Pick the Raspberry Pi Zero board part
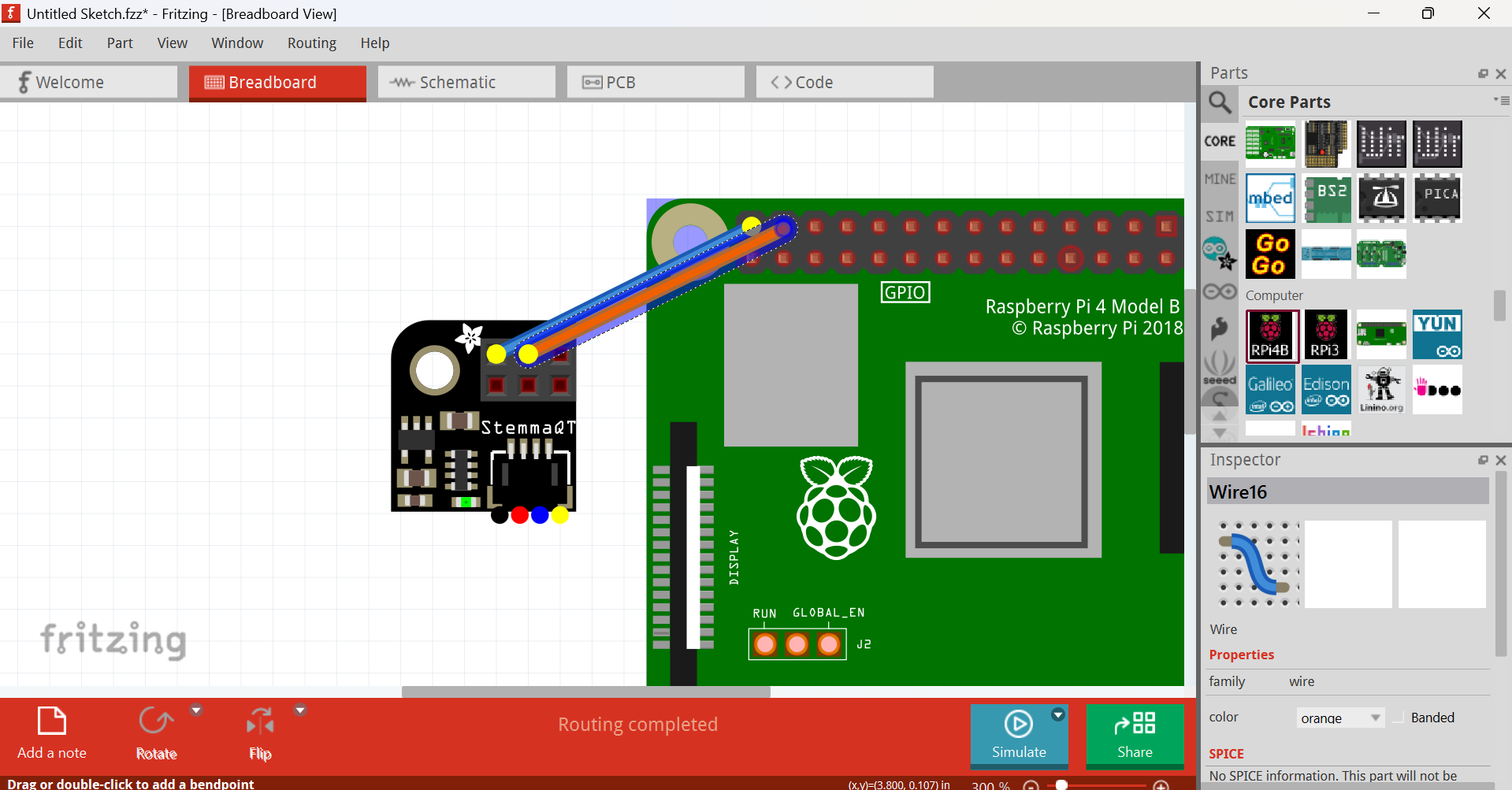 [1382, 335]
